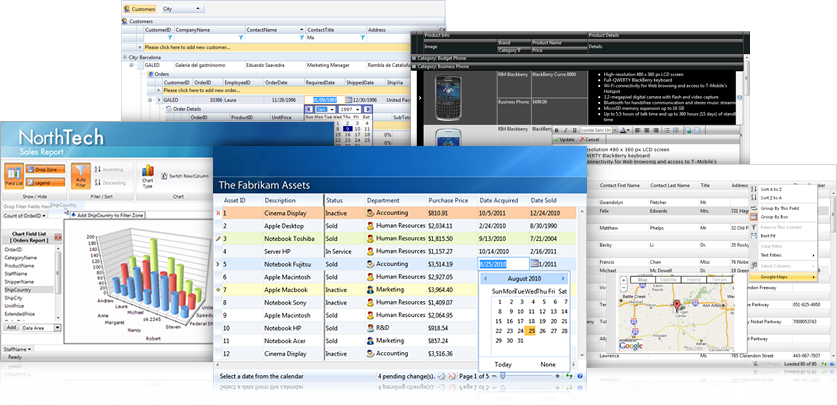Click Cancel in the product editor toolbar

point(589,139)
